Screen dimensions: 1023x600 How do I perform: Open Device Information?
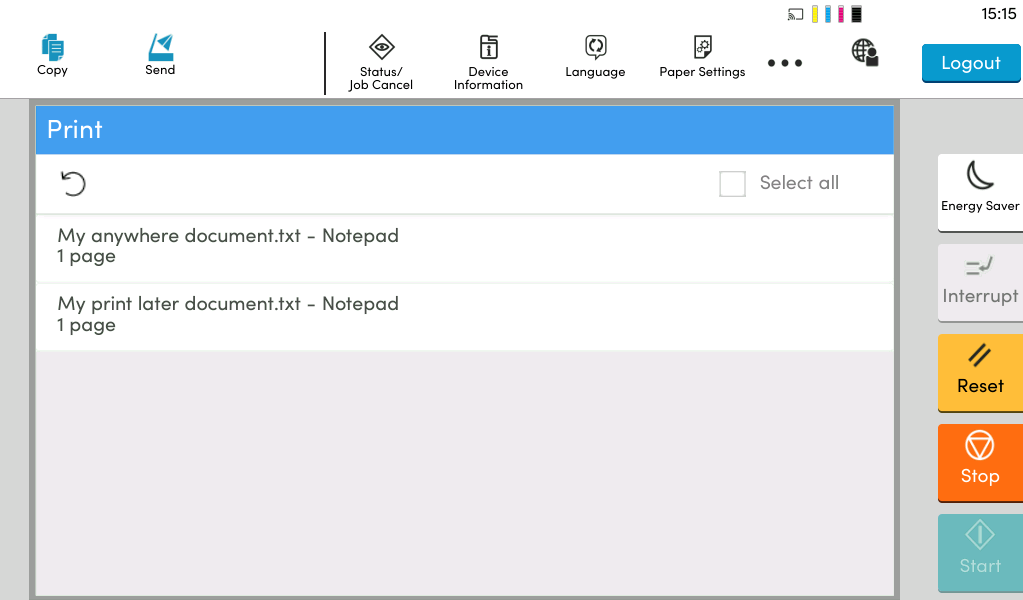click(488, 62)
